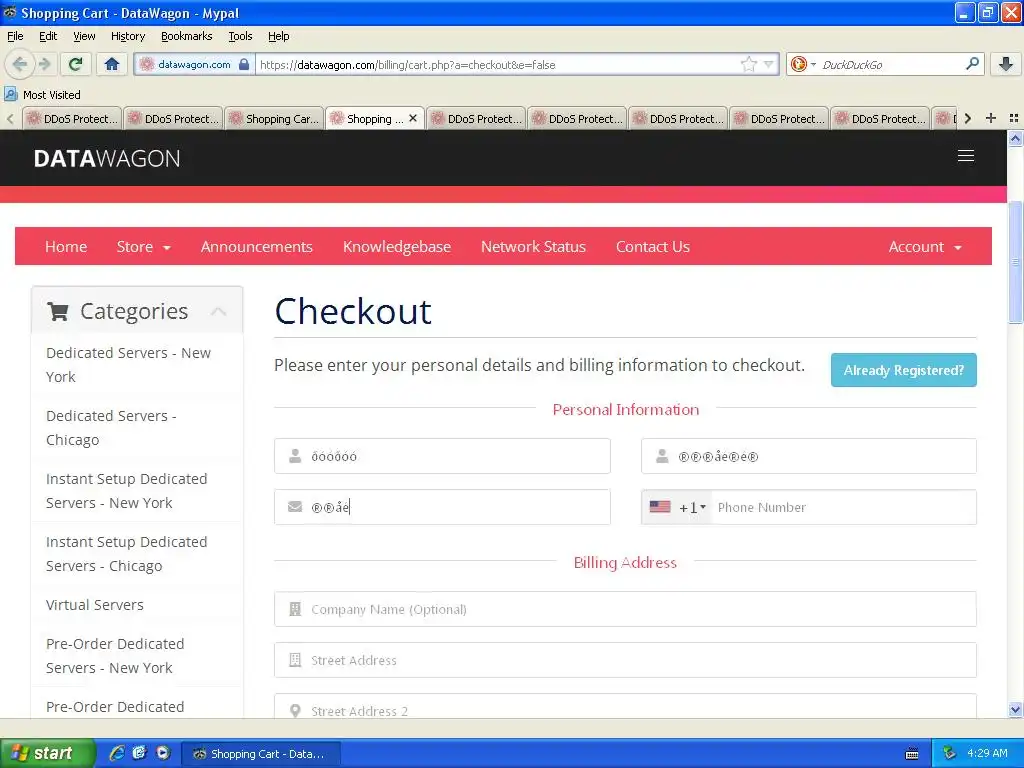Open the Windows start button

click(x=47, y=753)
